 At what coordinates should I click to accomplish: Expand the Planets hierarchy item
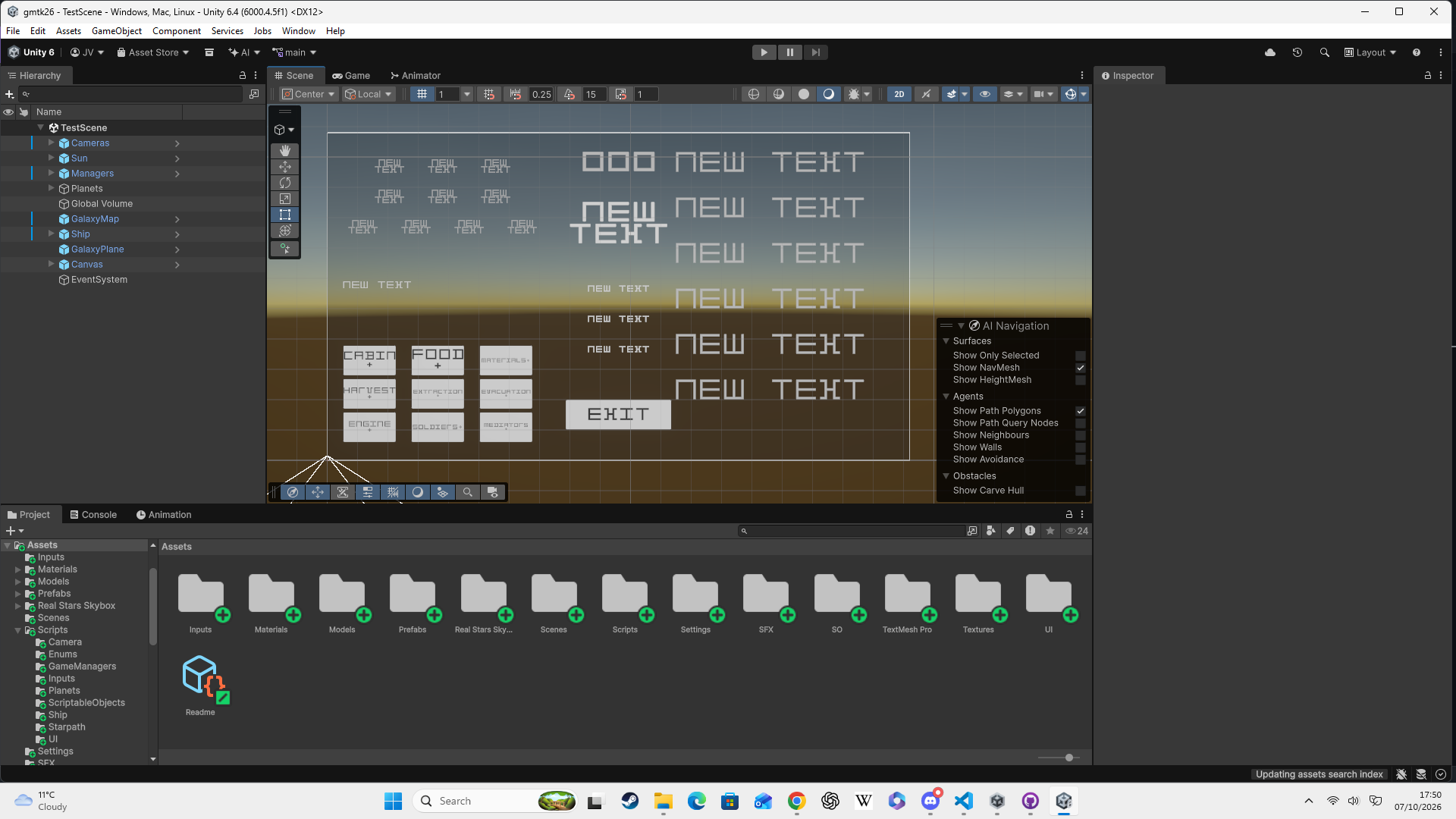click(x=52, y=188)
